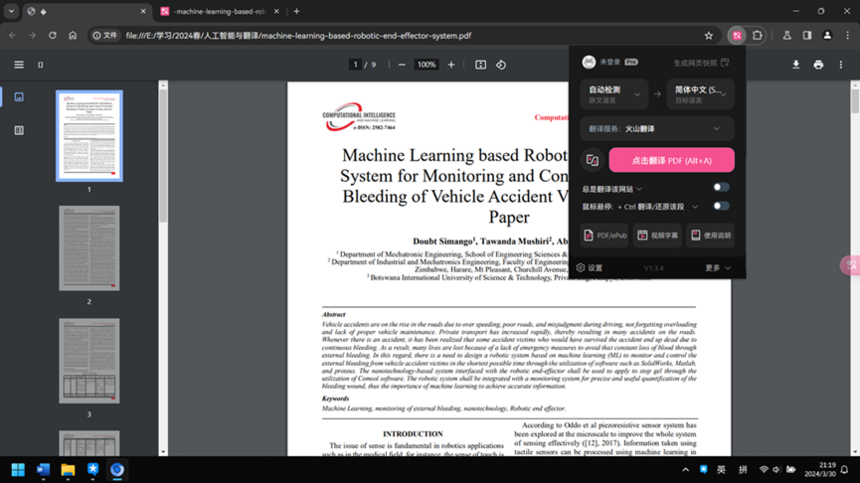The image size is (860, 483).
Task: Click the user avatar in translate popup
Action: tap(589, 62)
